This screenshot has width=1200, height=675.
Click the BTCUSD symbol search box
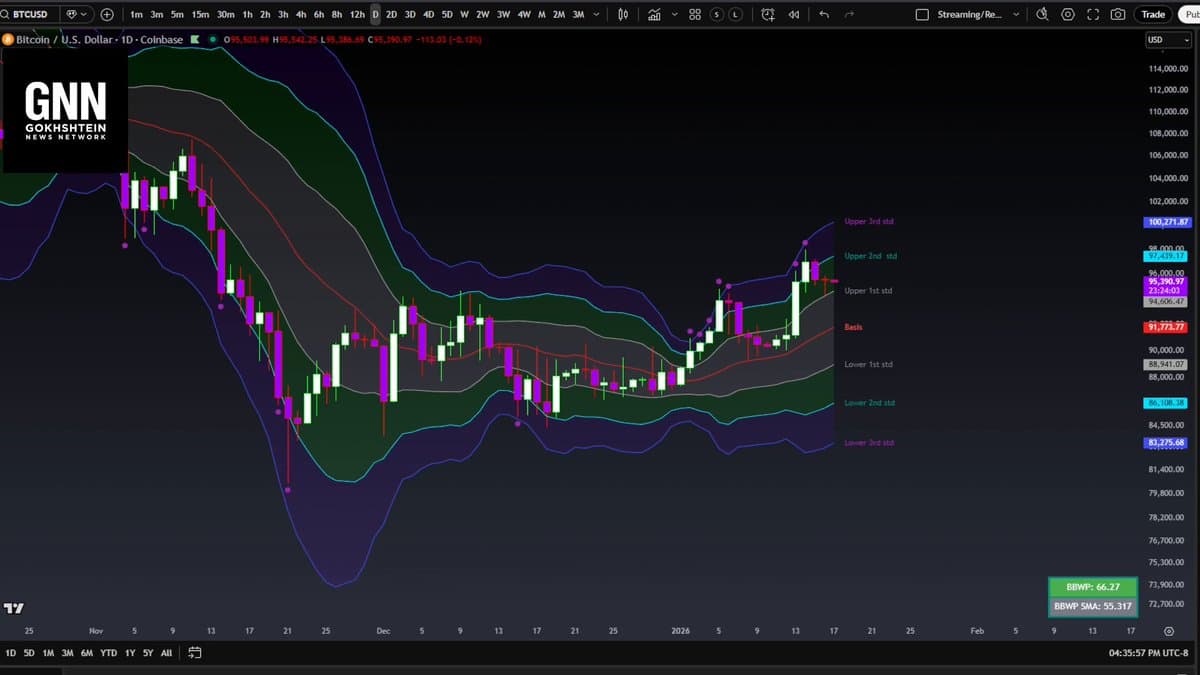pos(30,15)
